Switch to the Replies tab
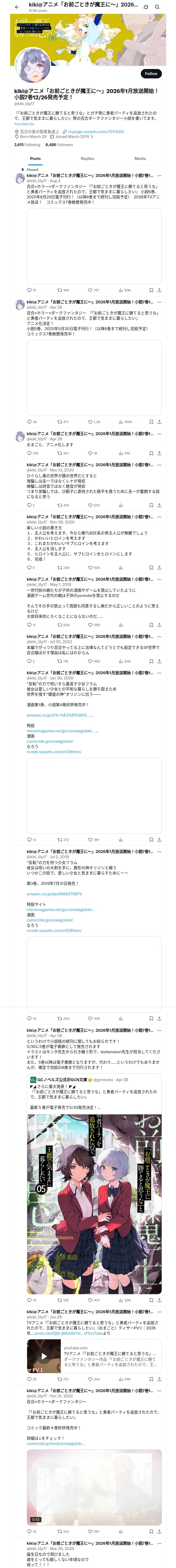 pyautogui.click(x=87, y=158)
